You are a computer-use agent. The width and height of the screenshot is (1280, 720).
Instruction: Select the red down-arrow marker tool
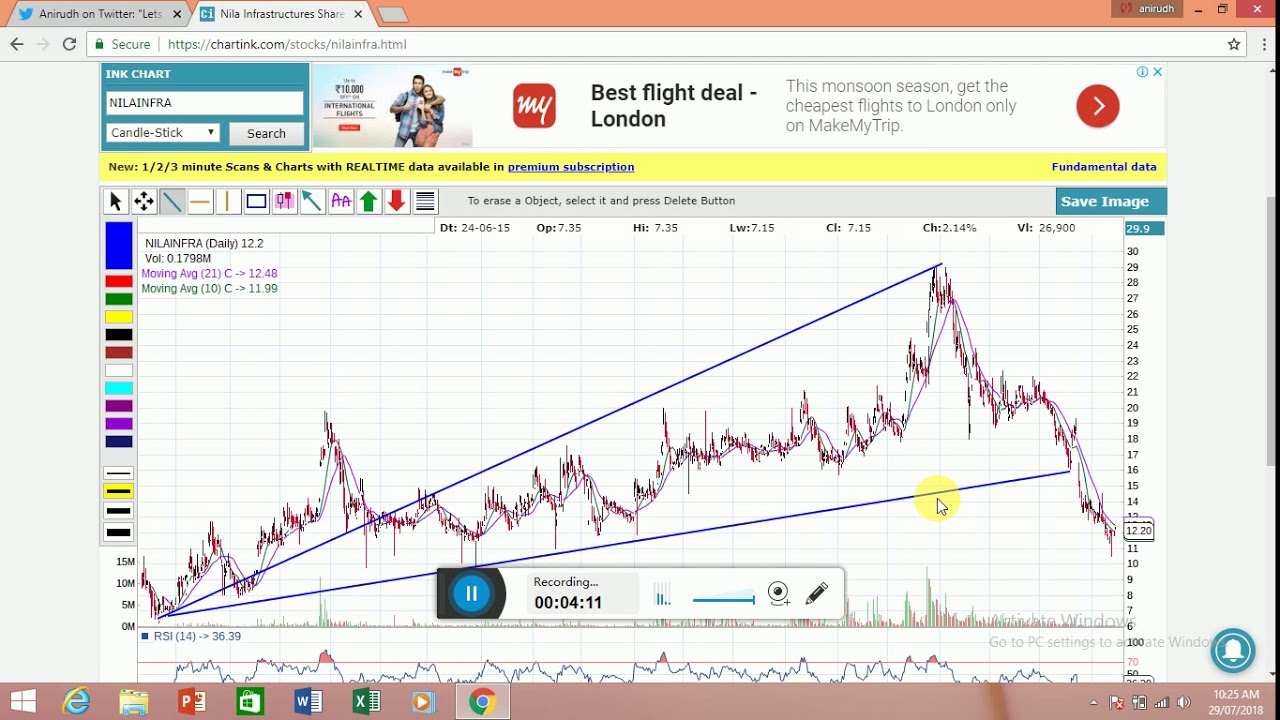397,202
